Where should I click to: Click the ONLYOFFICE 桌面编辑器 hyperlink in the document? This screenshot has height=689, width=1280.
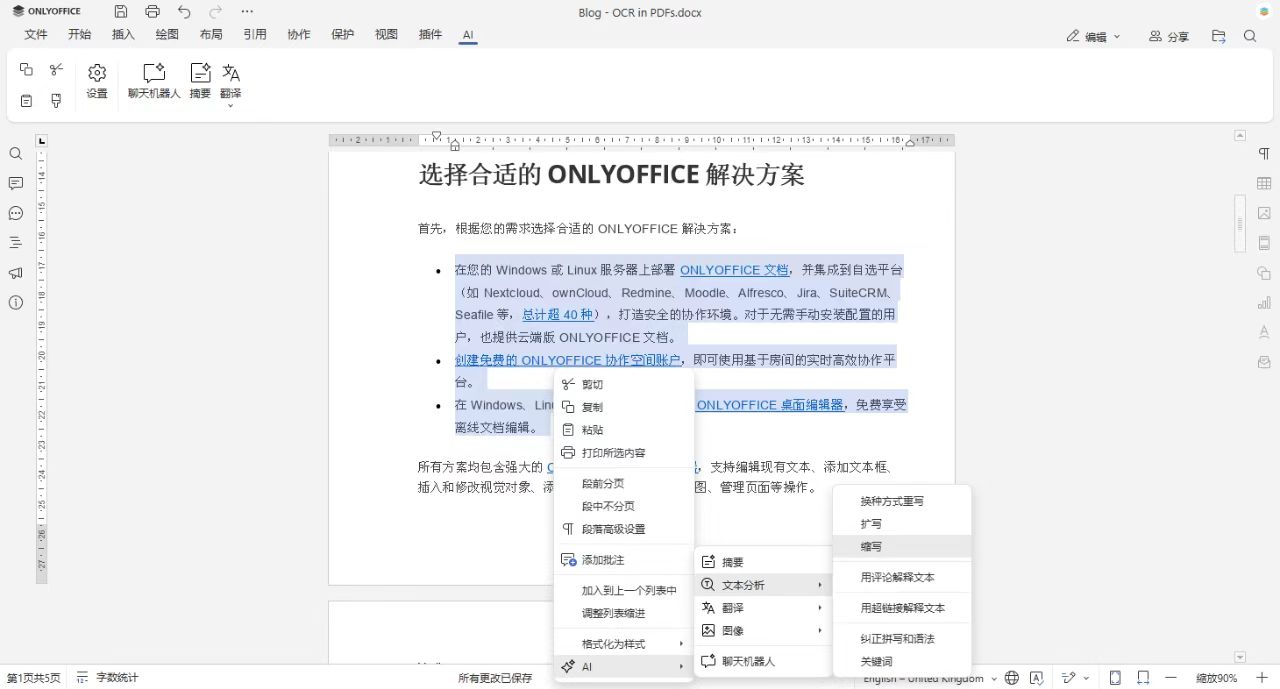pos(770,404)
